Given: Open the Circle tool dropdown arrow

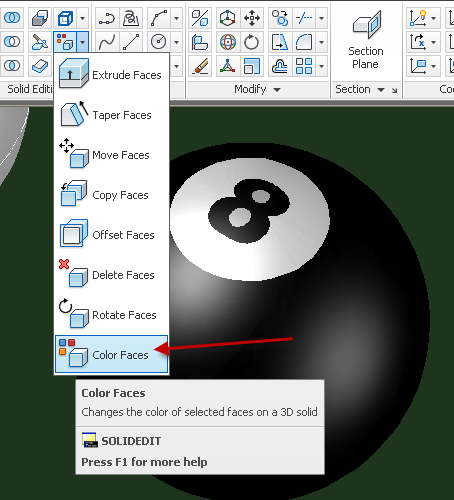Looking at the screenshot, I should click(x=176, y=42).
